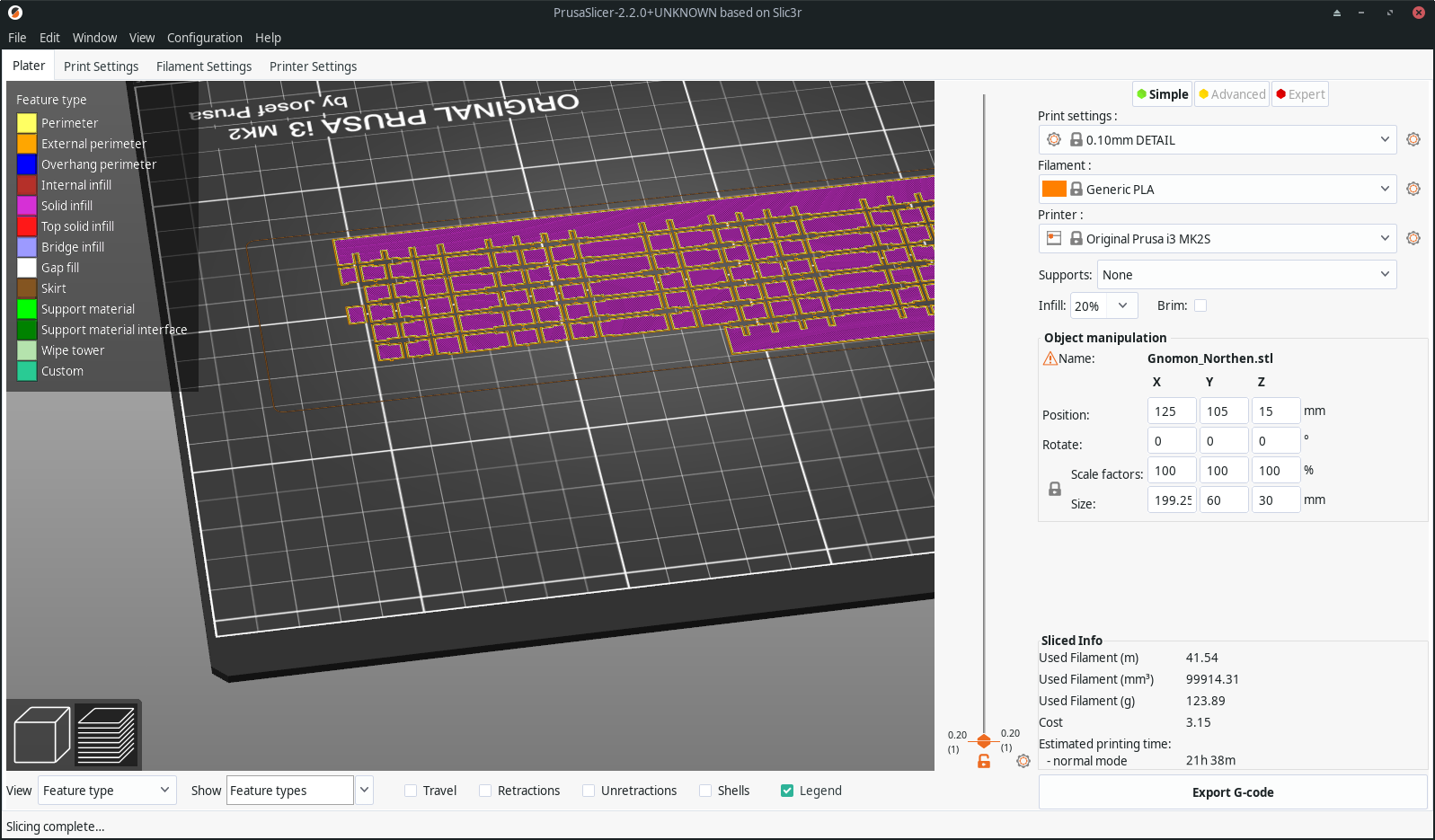Click the orange layer slider handle
This screenshot has width=1435, height=840.
[984, 741]
